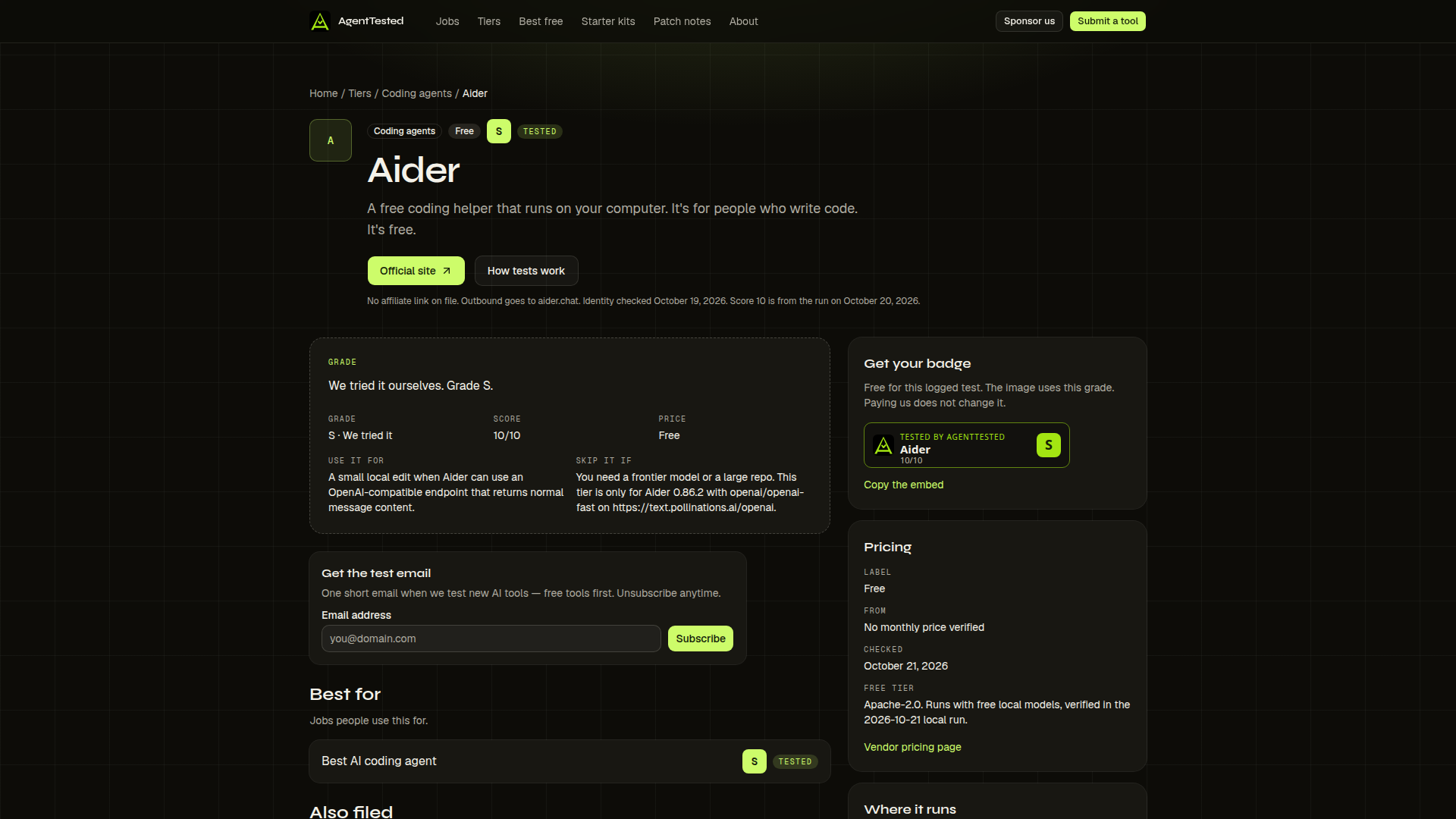1456x819 pixels.
Task: Open Starter kits in navigation
Action: tap(608, 21)
